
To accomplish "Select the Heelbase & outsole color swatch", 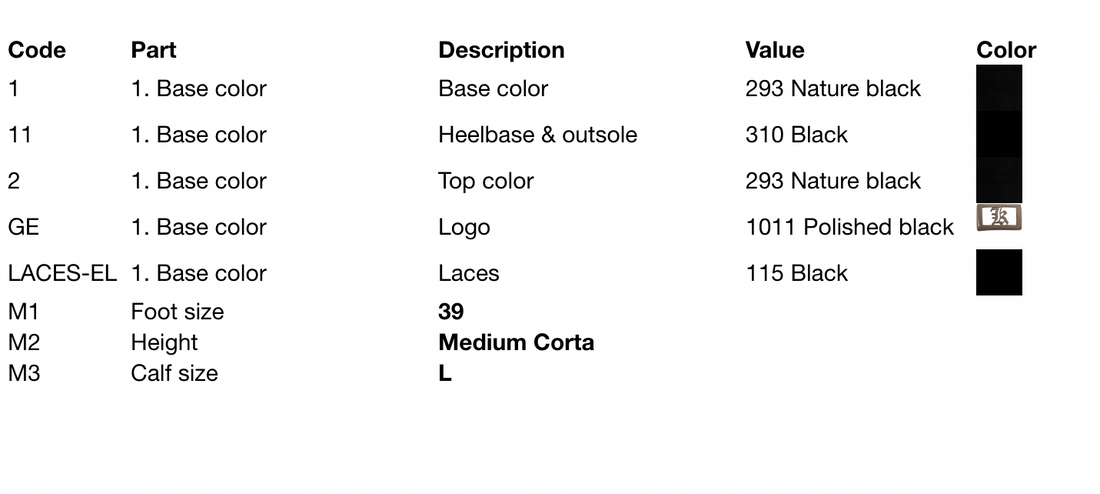I will (x=999, y=134).
